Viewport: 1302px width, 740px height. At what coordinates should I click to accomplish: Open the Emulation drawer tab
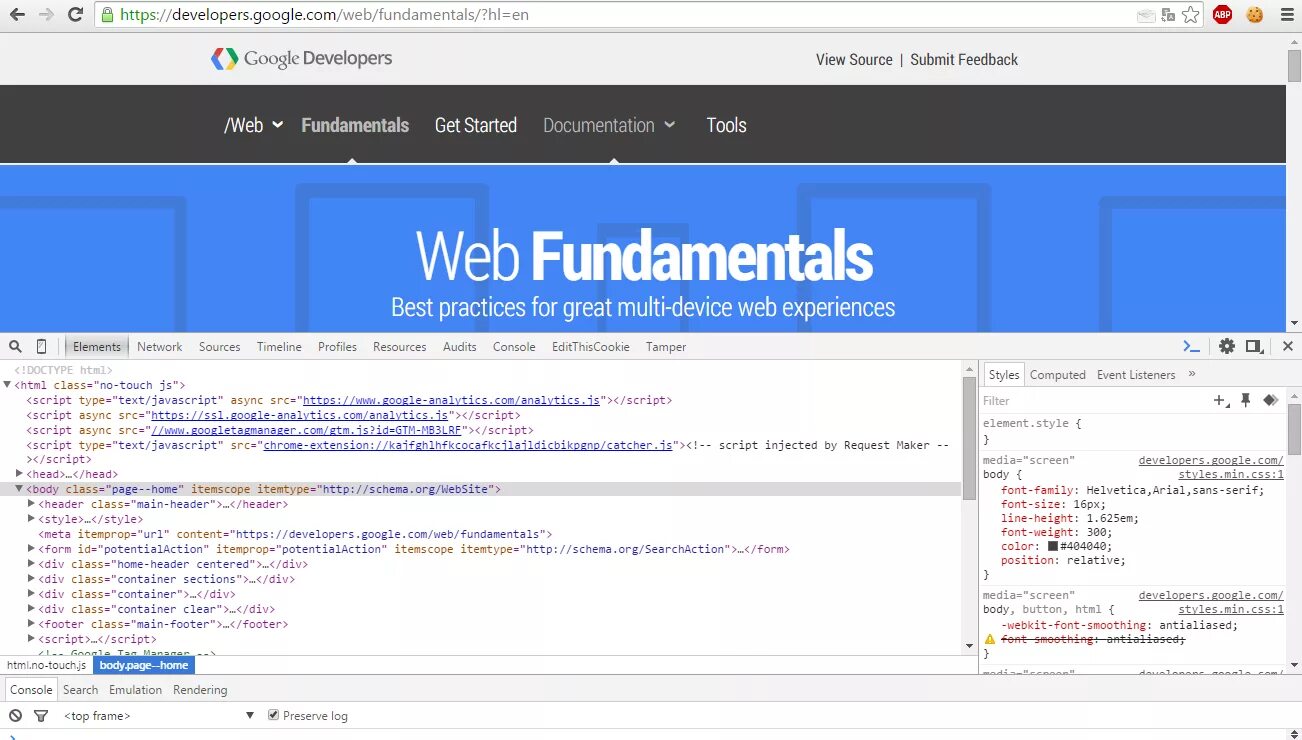[x=135, y=690]
